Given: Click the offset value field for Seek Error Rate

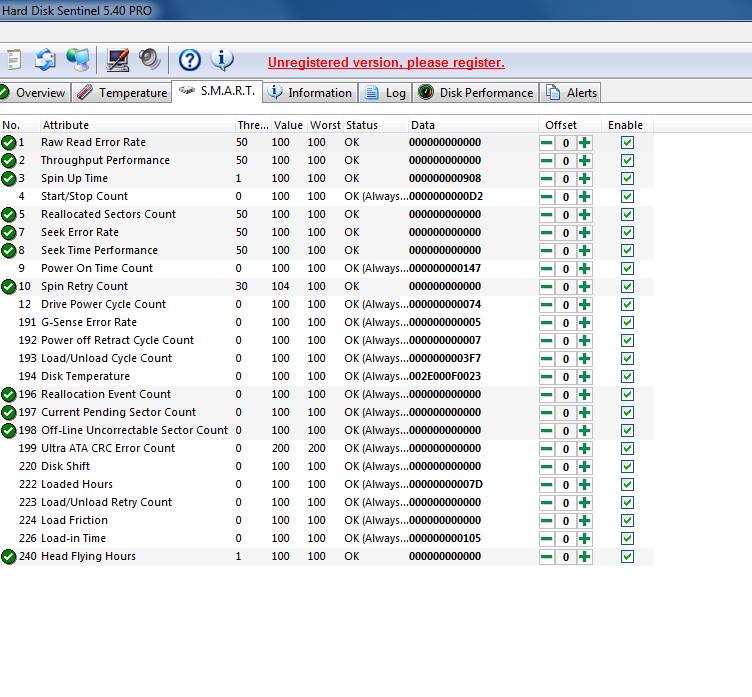Looking at the screenshot, I should point(565,233).
